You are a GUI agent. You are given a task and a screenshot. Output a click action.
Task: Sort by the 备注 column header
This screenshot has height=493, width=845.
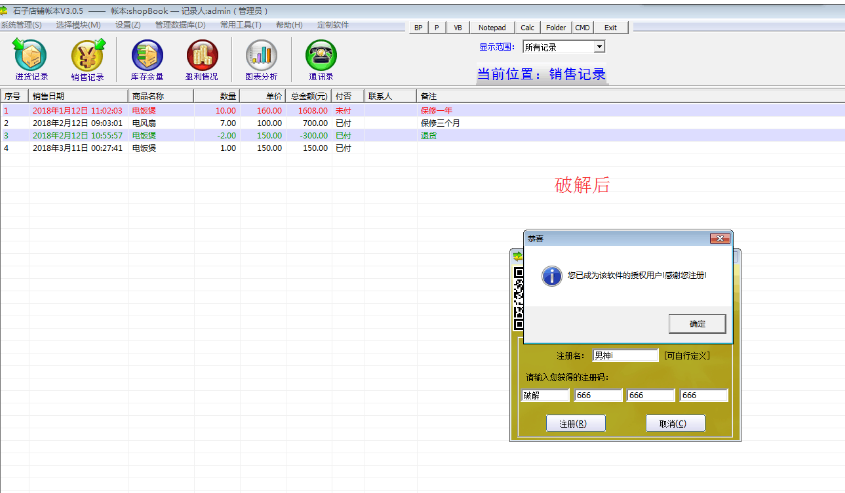[631, 96]
